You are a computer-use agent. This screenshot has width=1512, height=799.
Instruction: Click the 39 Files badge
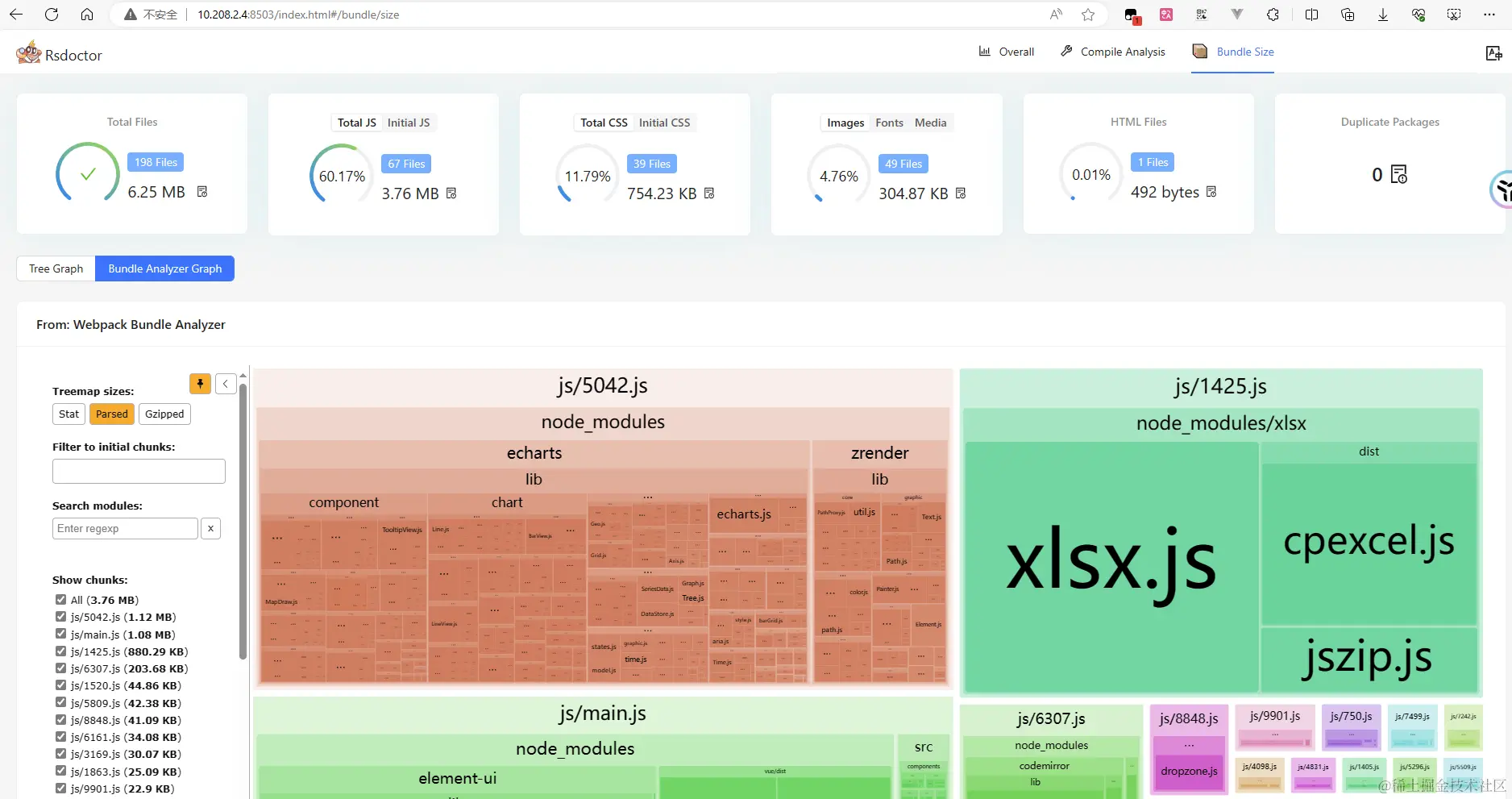coord(652,164)
